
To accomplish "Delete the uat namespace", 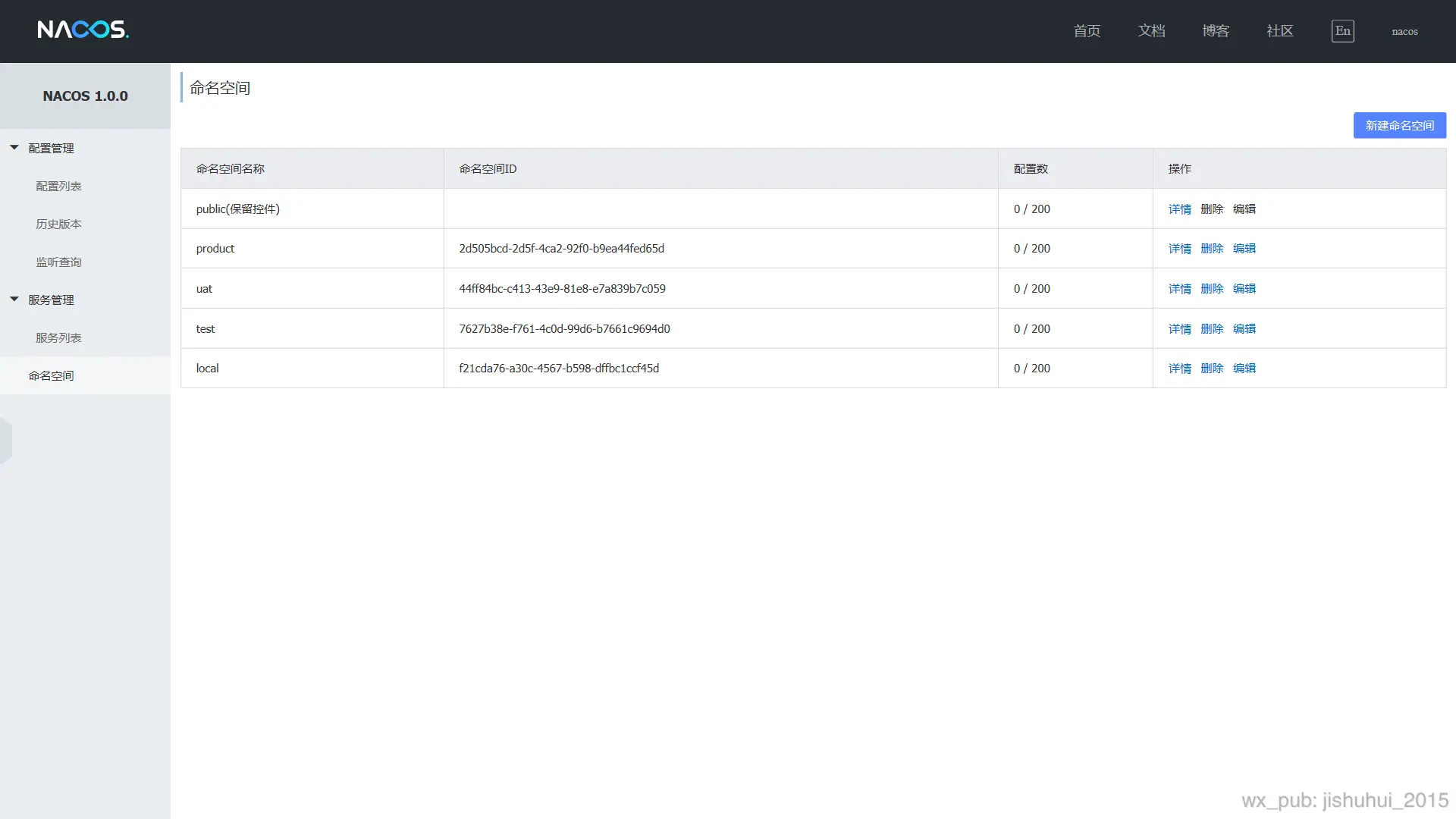I will coord(1212,289).
